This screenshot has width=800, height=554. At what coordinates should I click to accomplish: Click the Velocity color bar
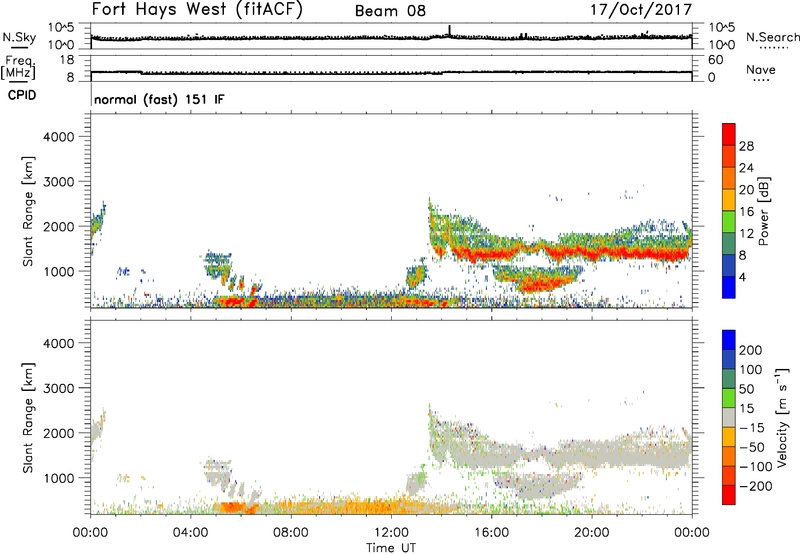729,417
